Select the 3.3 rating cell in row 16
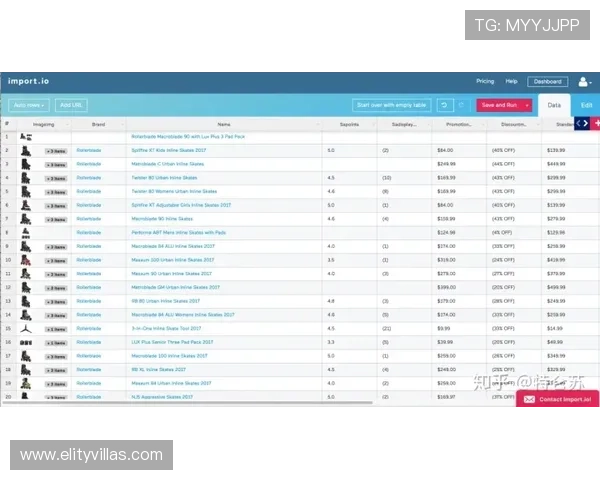Viewport: 600px width, 480px height. tap(331, 342)
